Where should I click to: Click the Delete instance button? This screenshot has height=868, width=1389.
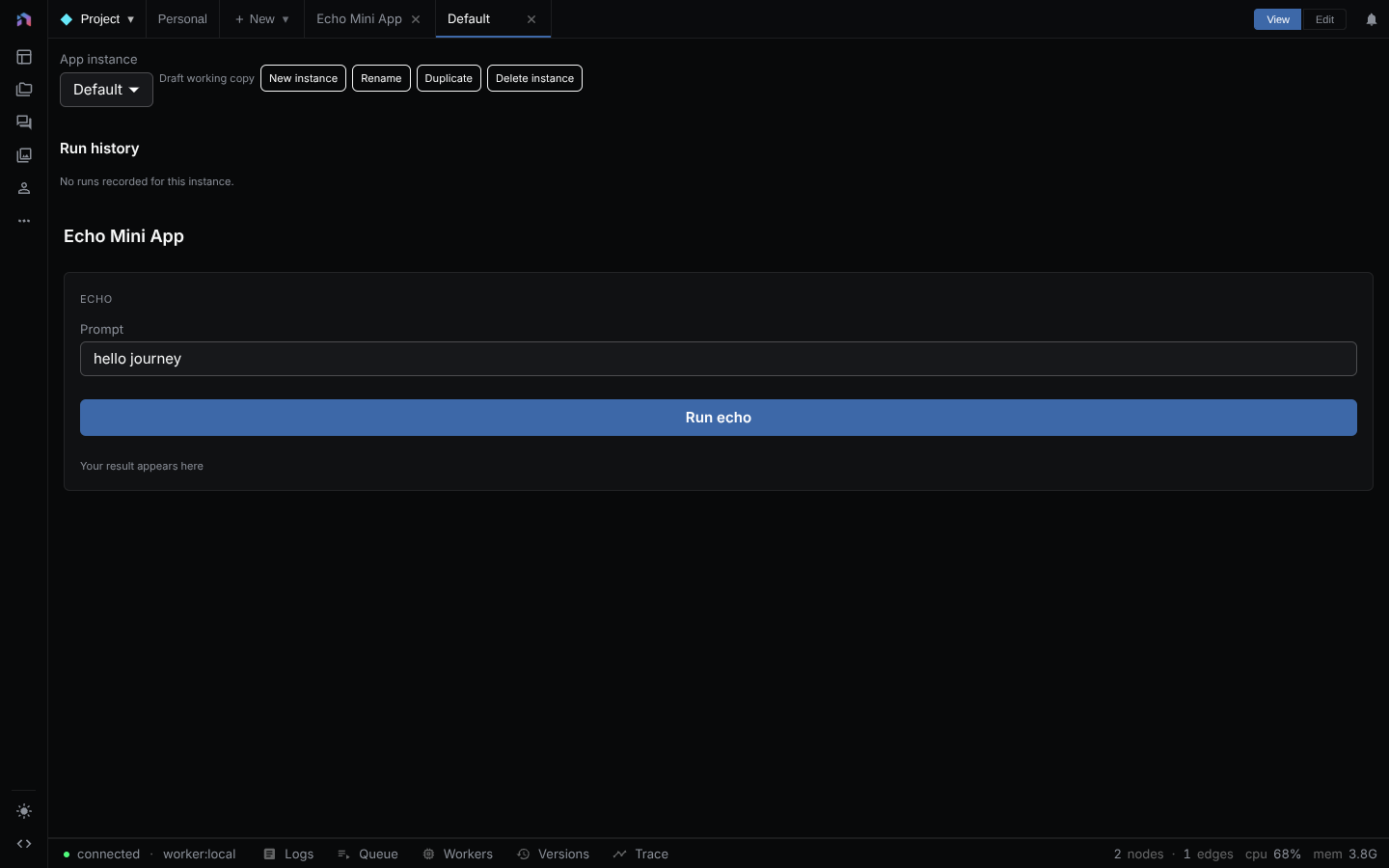(534, 78)
